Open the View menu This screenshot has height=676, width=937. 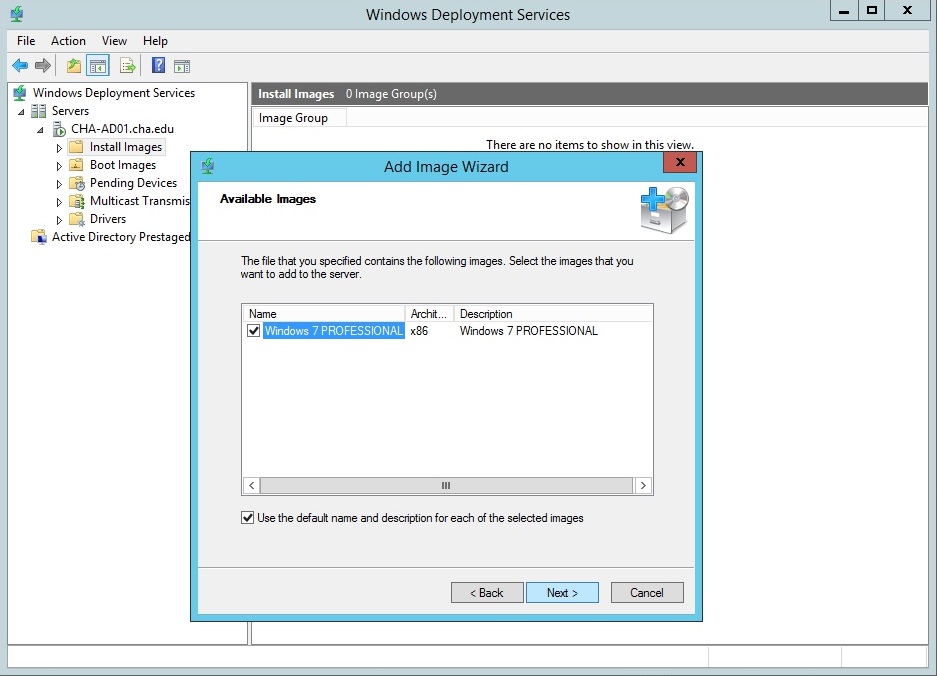tap(114, 41)
